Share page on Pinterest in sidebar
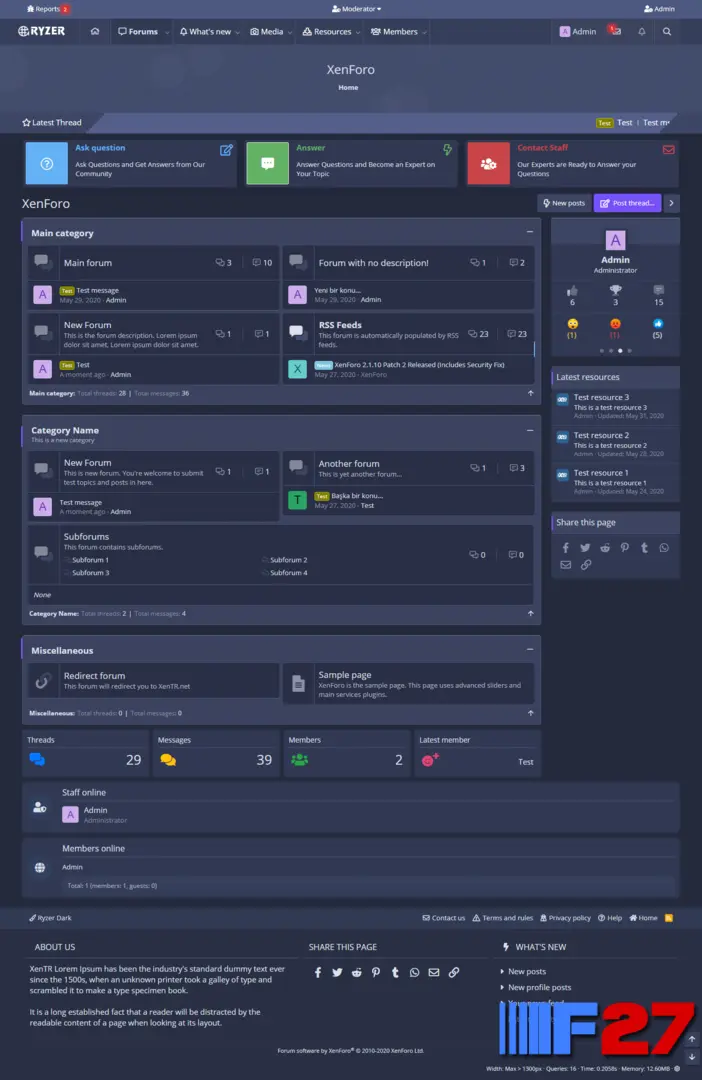This screenshot has height=1080, width=702. [x=624, y=548]
